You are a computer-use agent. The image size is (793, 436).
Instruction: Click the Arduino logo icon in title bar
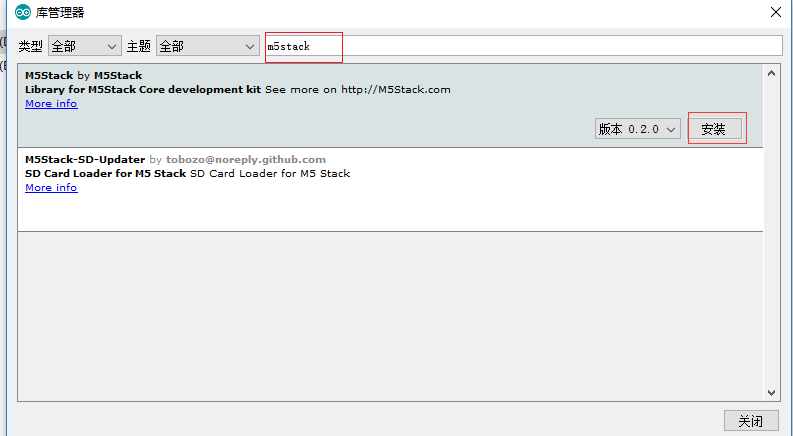pyautogui.click(x=23, y=12)
